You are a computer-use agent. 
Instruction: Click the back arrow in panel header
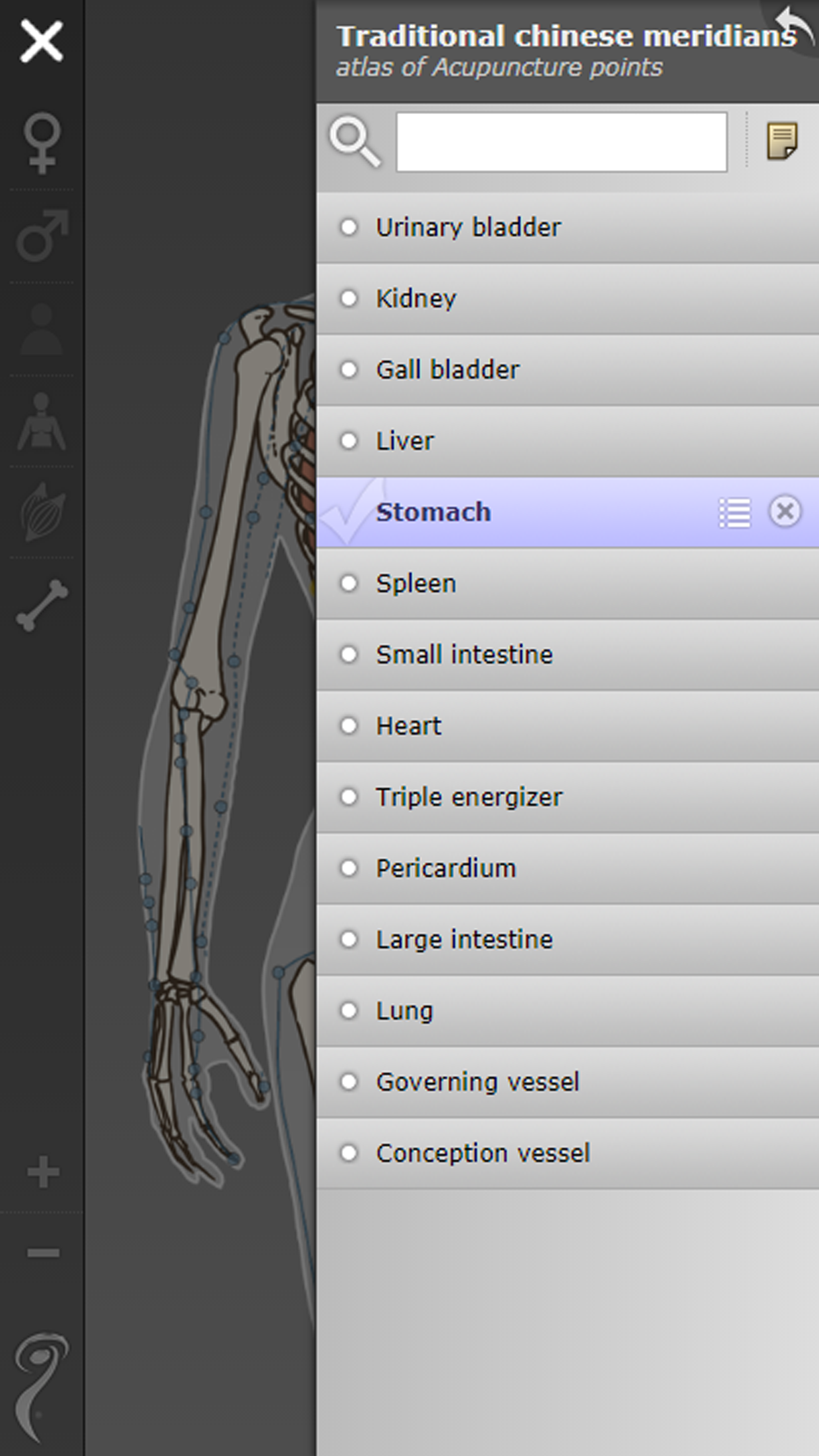click(794, 26)
